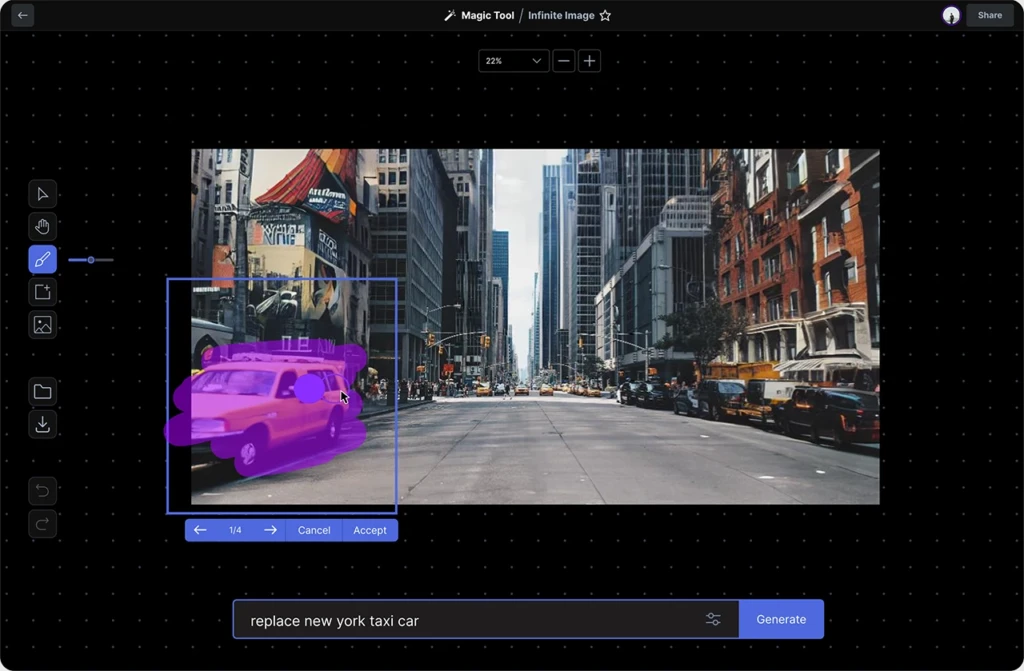Choose the add frame tool
The width and height of the screenshot is (1024, 671).
point(42,292)
